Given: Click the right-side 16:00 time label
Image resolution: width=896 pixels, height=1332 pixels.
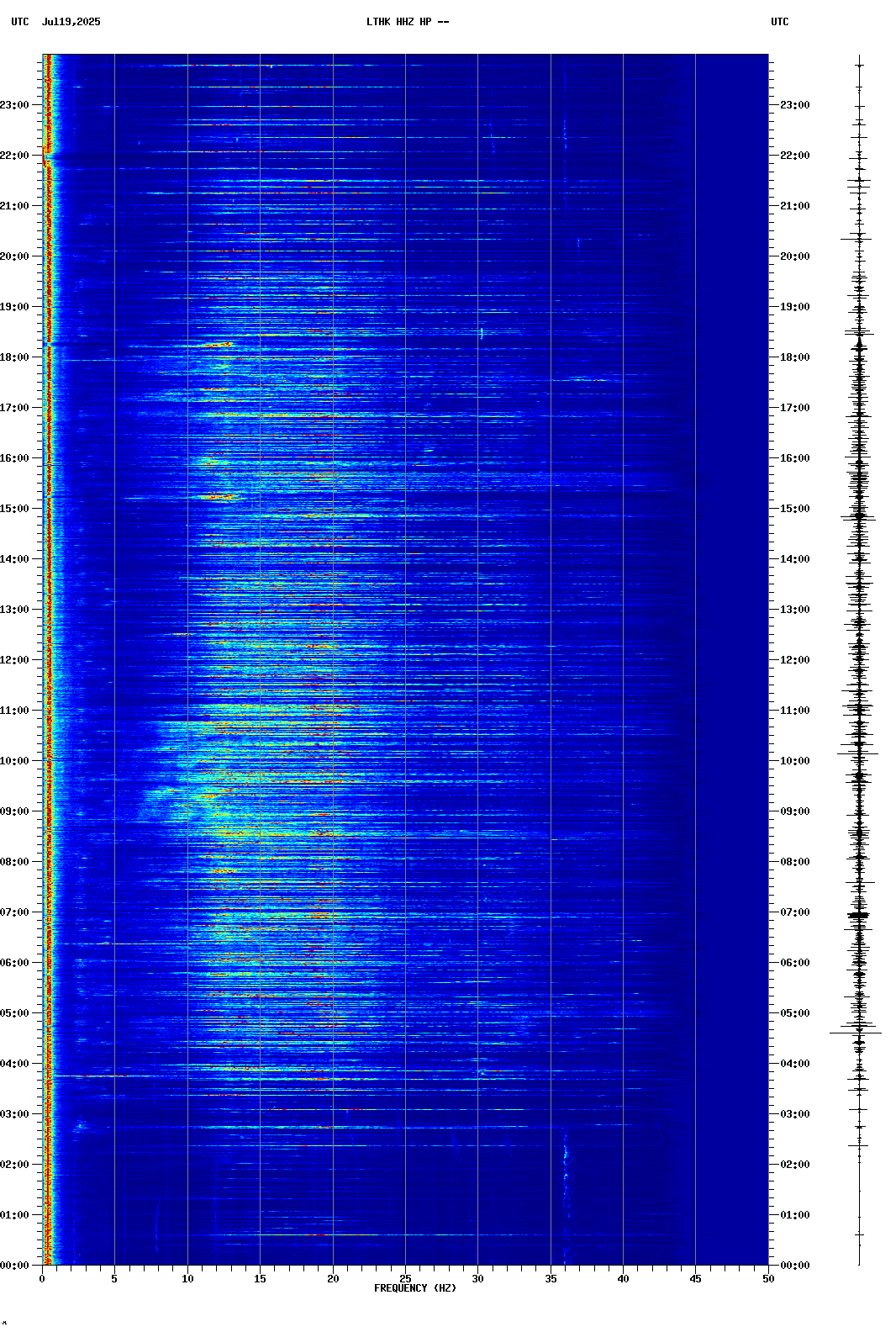Looking at the screenshot, I should click(795, 458).
